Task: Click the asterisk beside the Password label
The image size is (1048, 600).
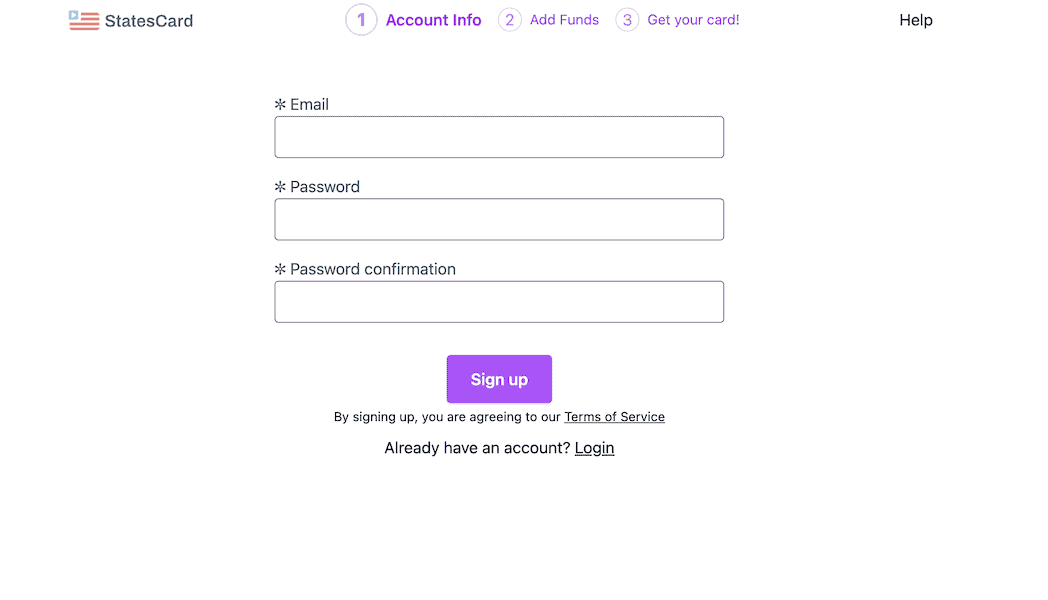Action: coord(280,187)
